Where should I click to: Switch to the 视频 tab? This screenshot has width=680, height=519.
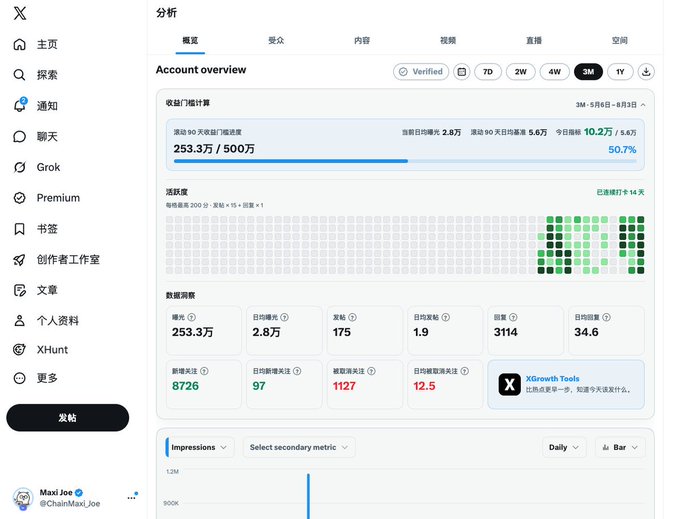pyautogui.click(x=448, y=41)
